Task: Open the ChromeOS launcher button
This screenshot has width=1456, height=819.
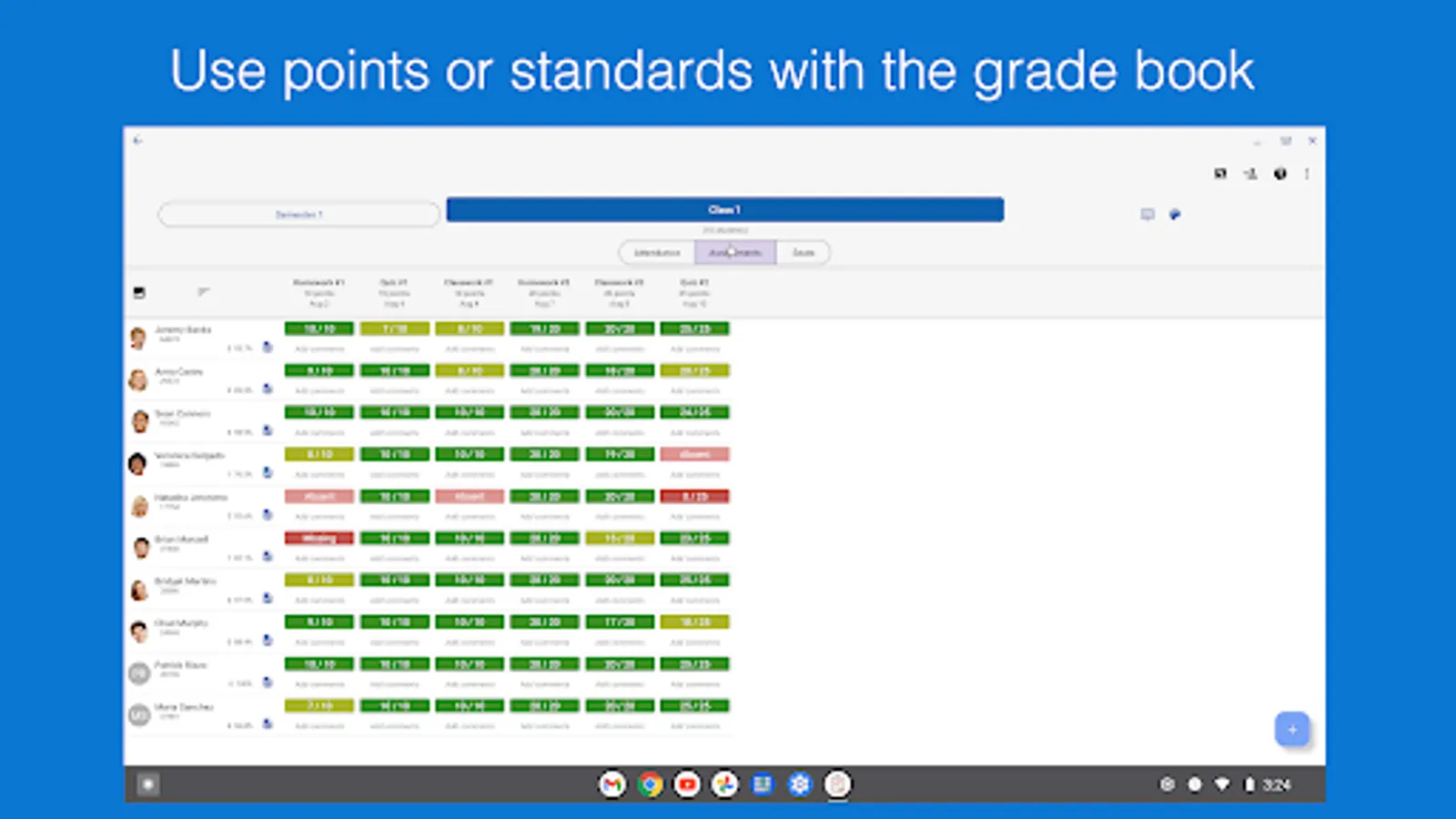Action: (148, 784)
